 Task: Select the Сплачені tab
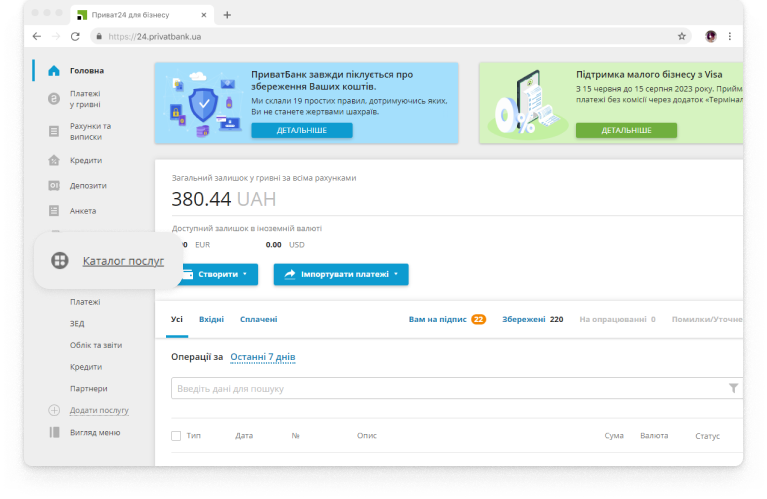pos(258,319)
